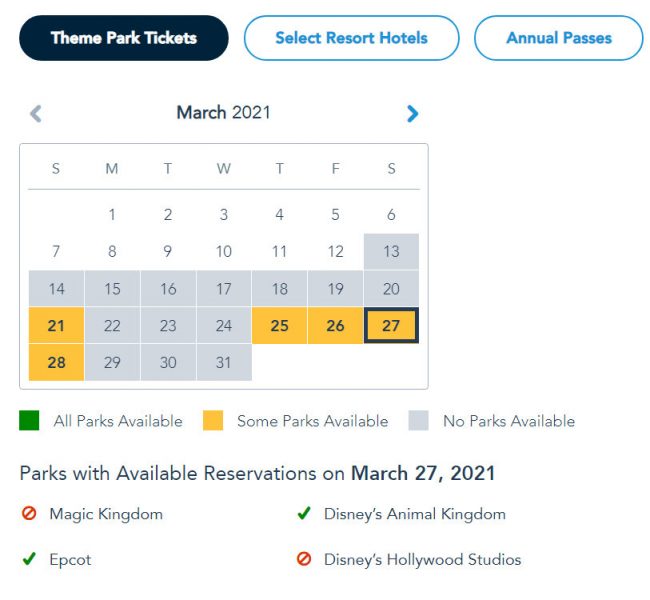650x600 pixels.
Task: Open the Annual Passes tab
Action: [x=558, y=38]
